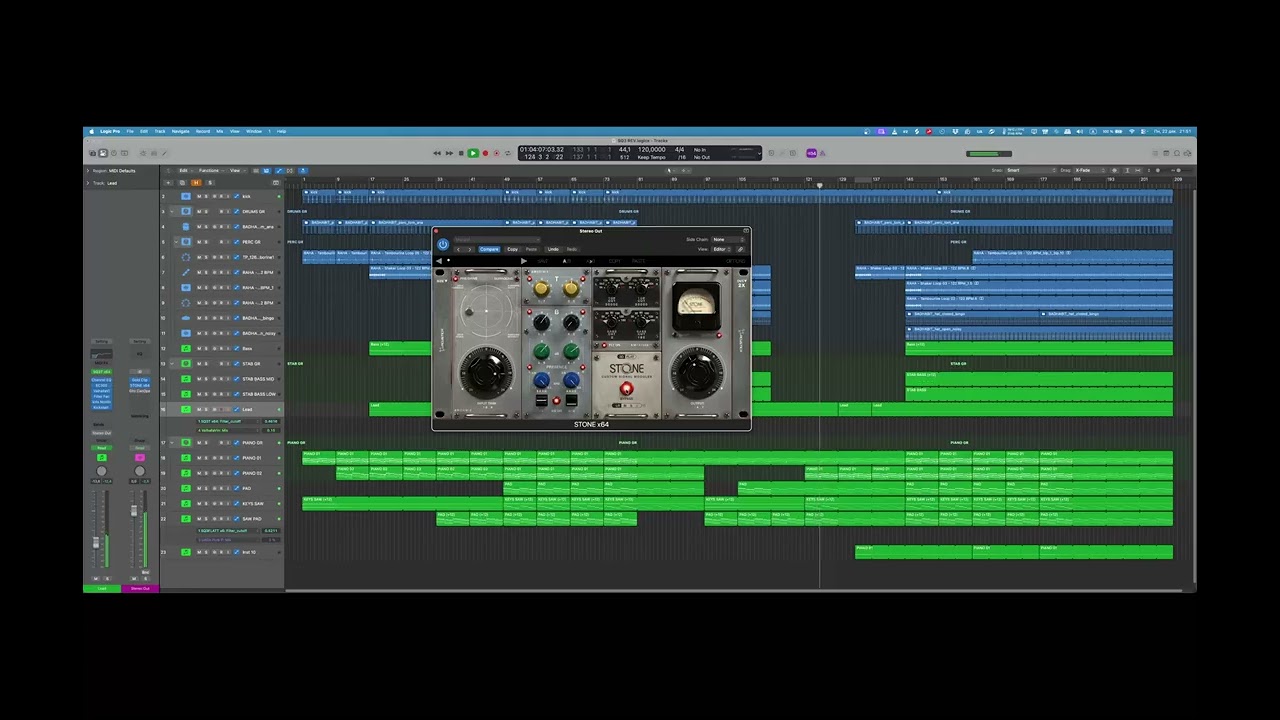Open the plugin View dropdown showing Editor
The image size is (1280, 720).
pyautogui.click(x=722, y=249)
